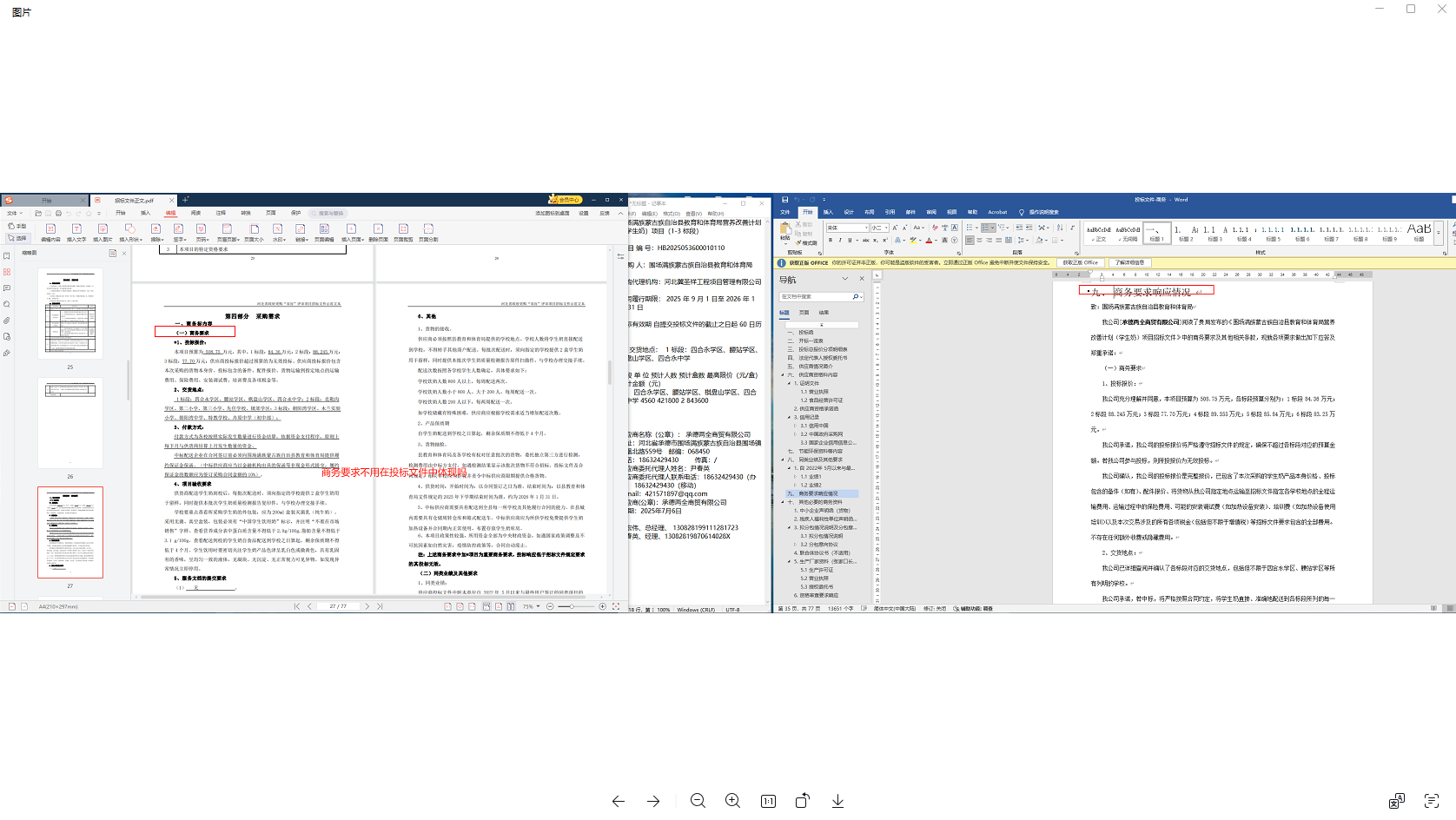
Task: Click the Word font color swatch
Action: click(929, 241)
